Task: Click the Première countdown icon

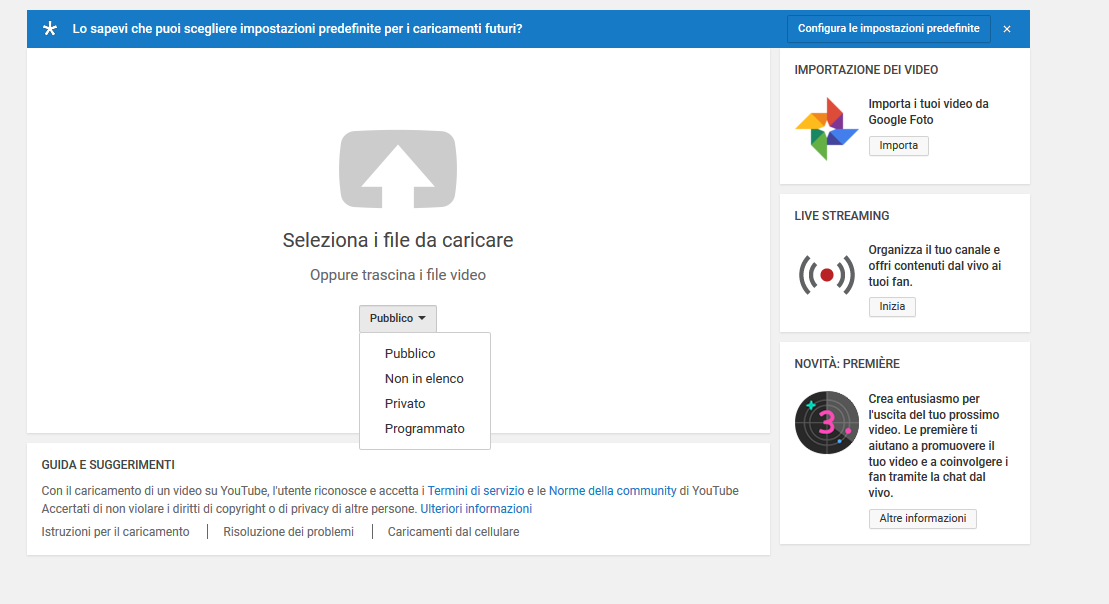Action: click(x=826, y=423)
